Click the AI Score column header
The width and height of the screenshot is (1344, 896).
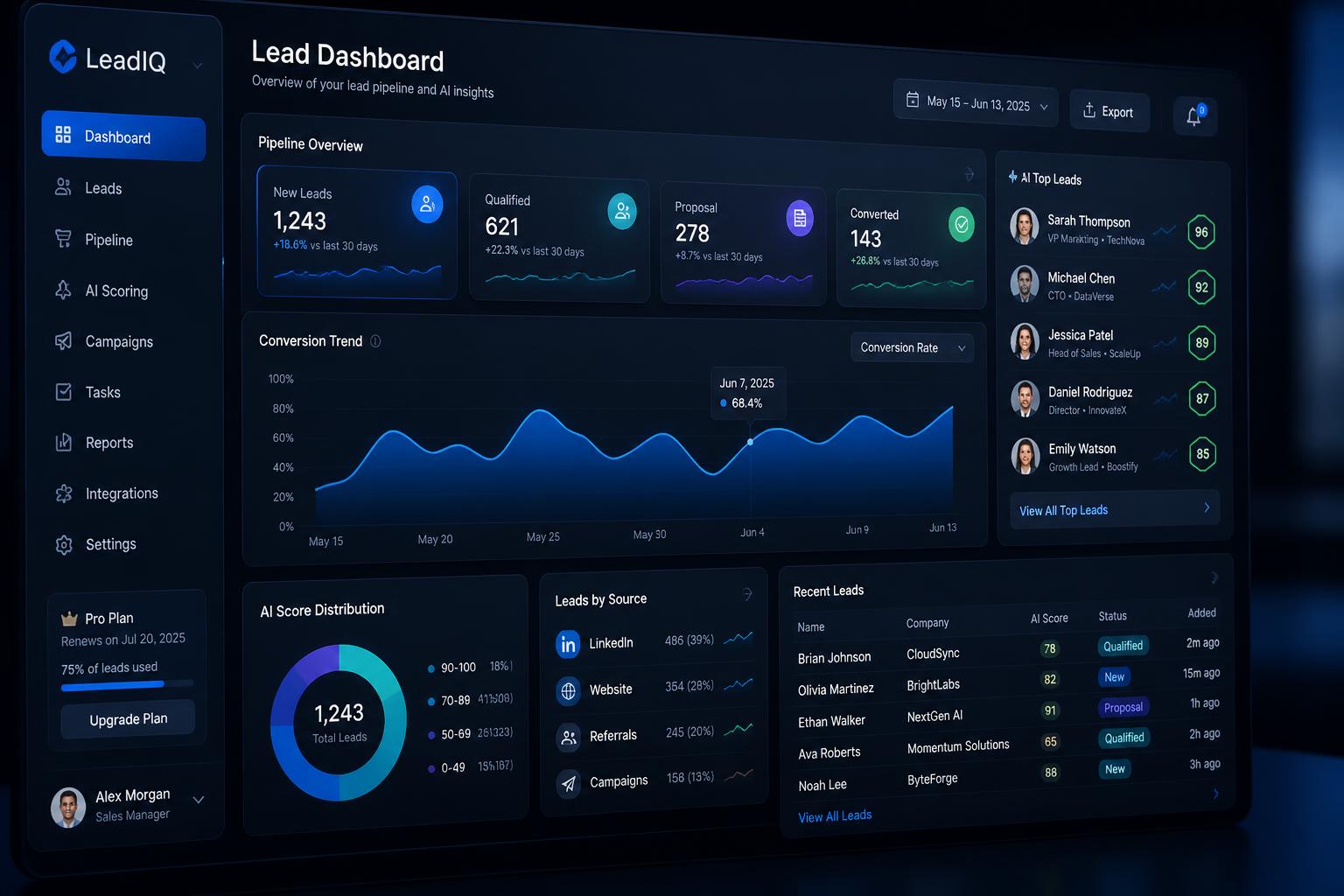(x=1049, y=619)
